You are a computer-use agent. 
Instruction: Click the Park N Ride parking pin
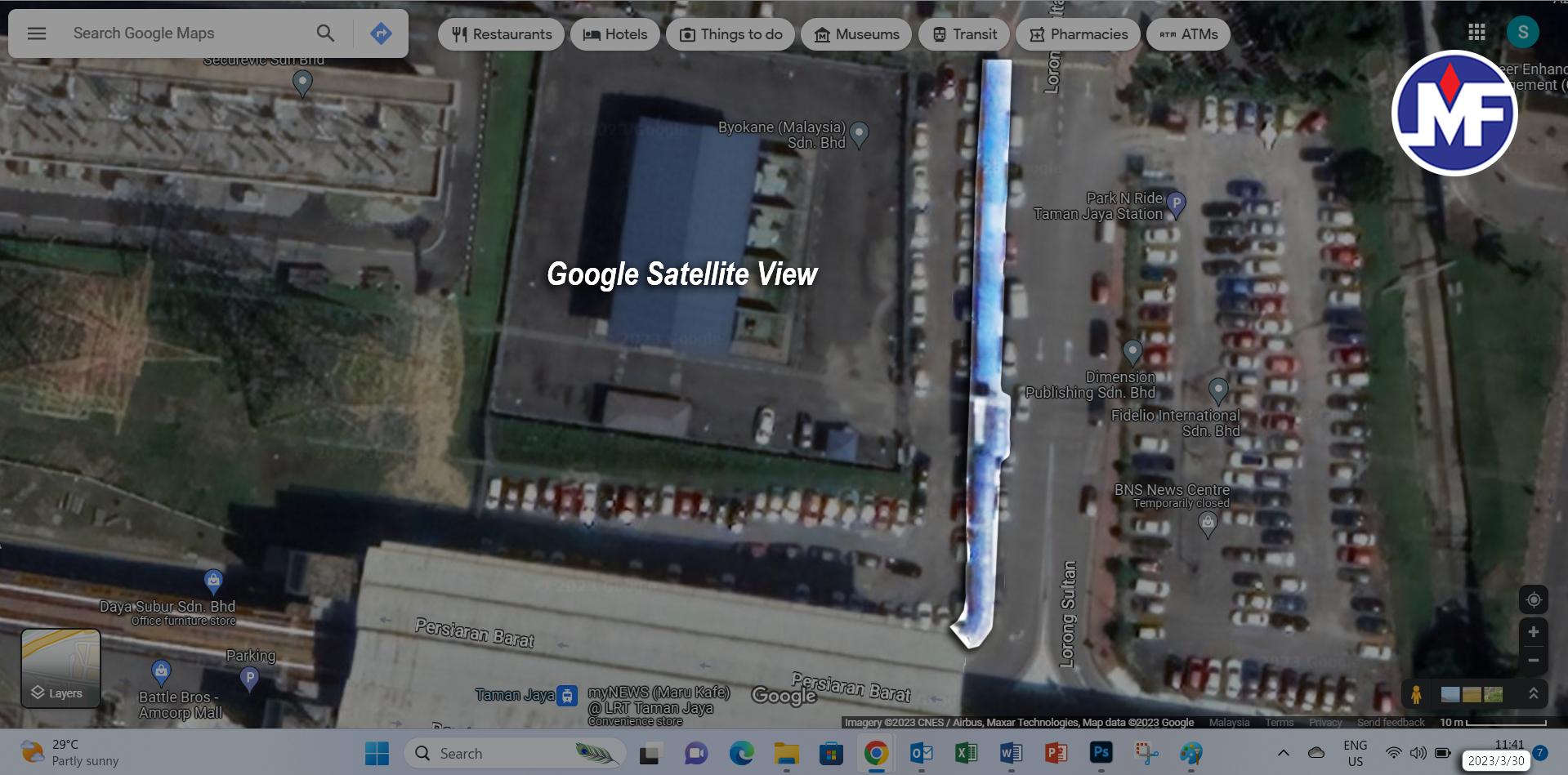point(1176,205)
